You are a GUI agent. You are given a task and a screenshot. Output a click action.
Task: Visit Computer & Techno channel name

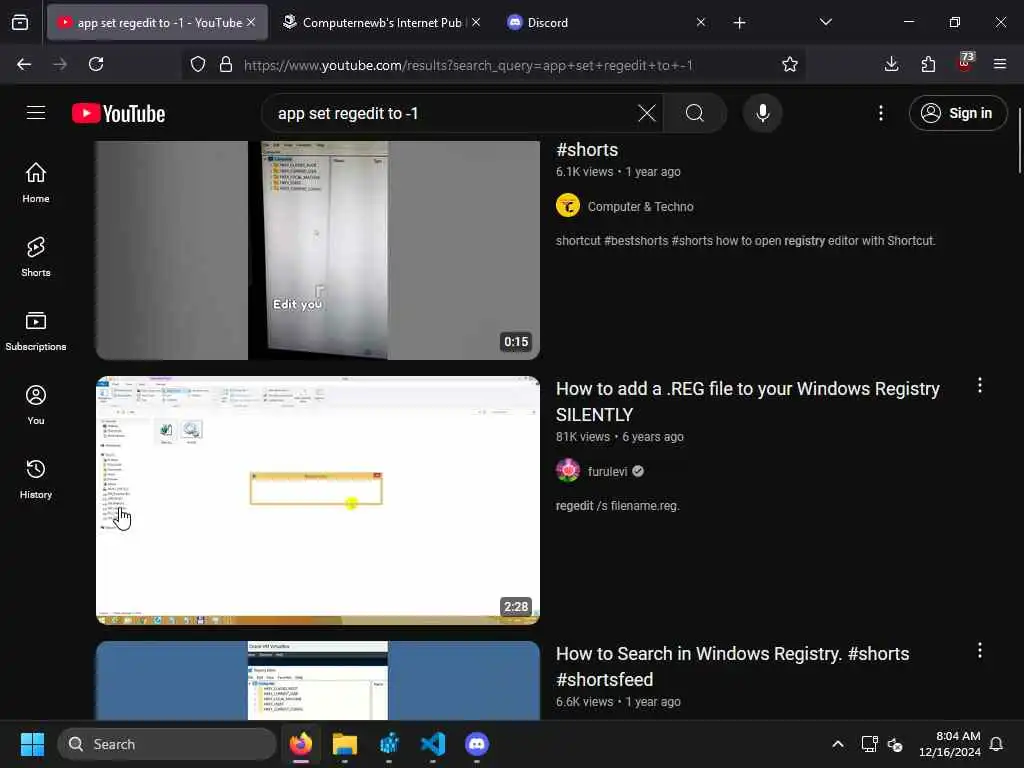[x=640, y=206]
